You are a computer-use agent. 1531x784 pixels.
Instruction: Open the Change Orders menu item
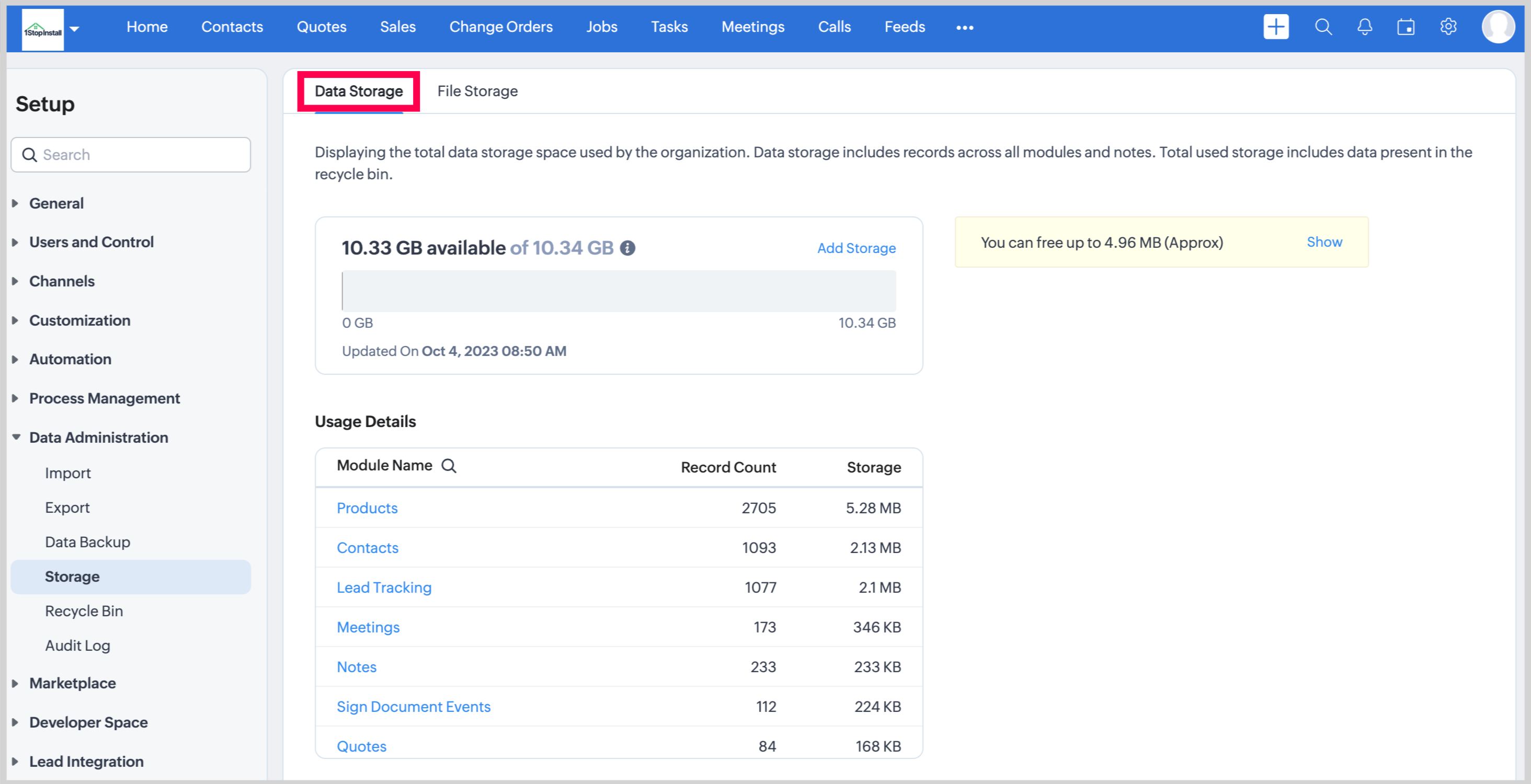500,27
